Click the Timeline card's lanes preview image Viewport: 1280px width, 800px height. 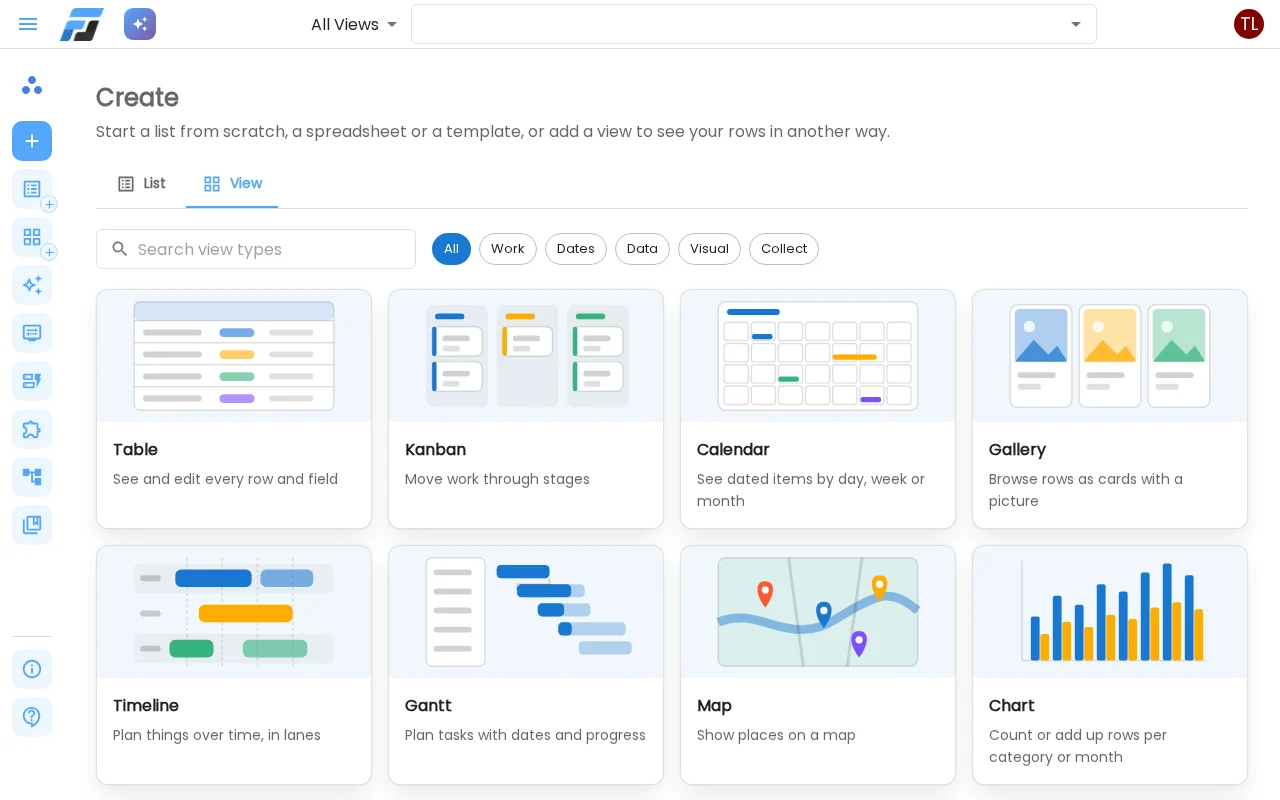234,612
